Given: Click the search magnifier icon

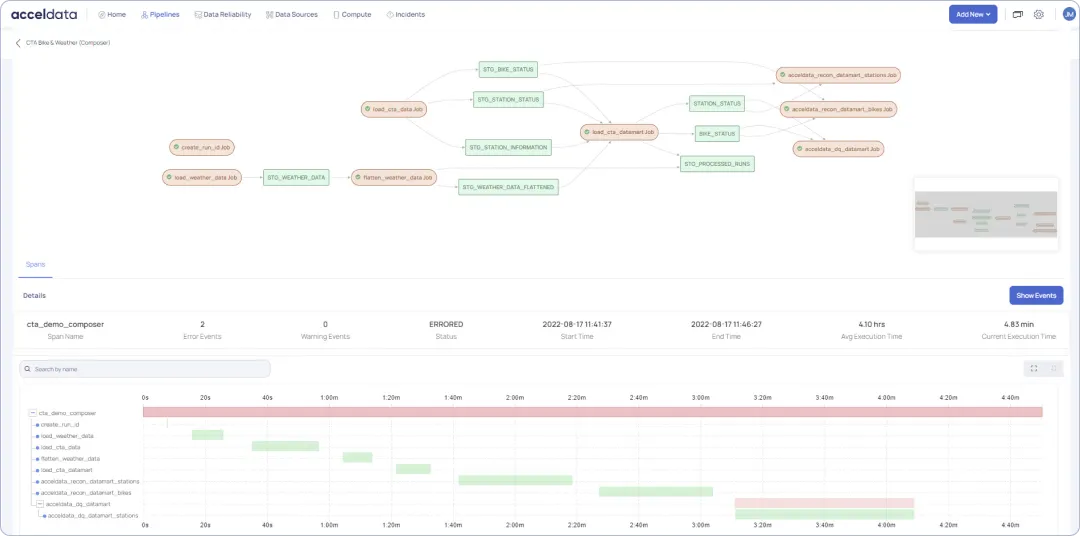Looking at the screenshot, I should tap(28, 369).
